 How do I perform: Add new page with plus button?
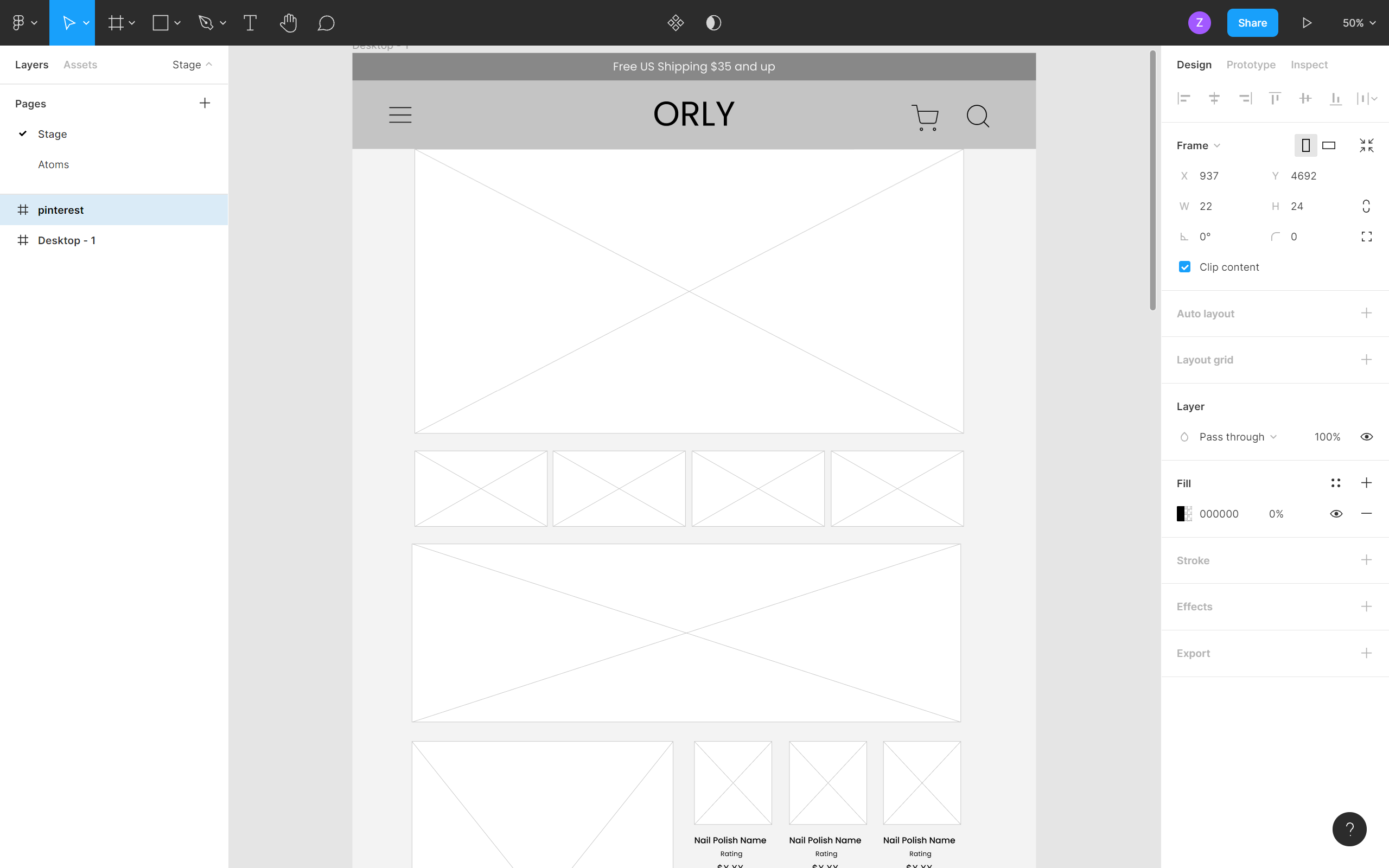205,102
